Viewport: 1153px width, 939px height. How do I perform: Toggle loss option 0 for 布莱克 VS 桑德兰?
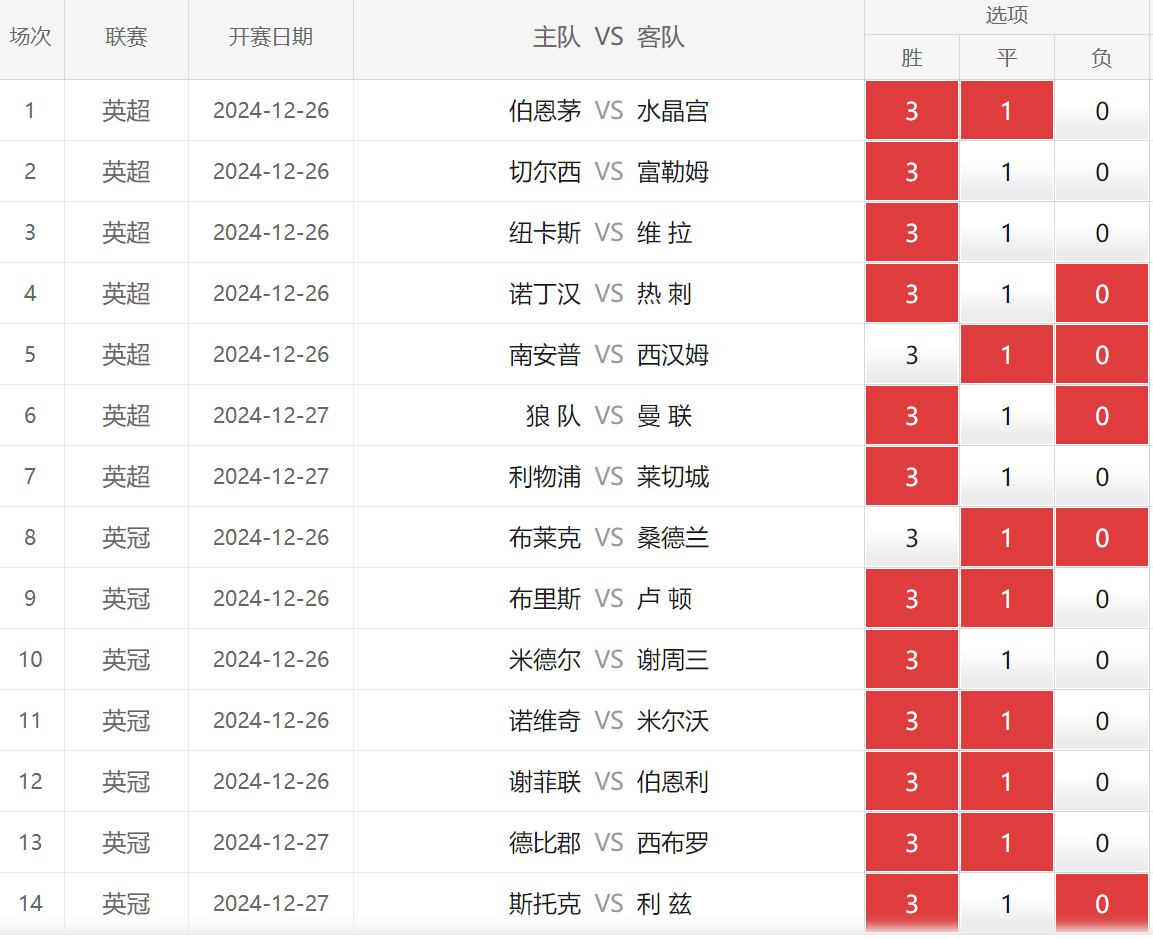1102,538
